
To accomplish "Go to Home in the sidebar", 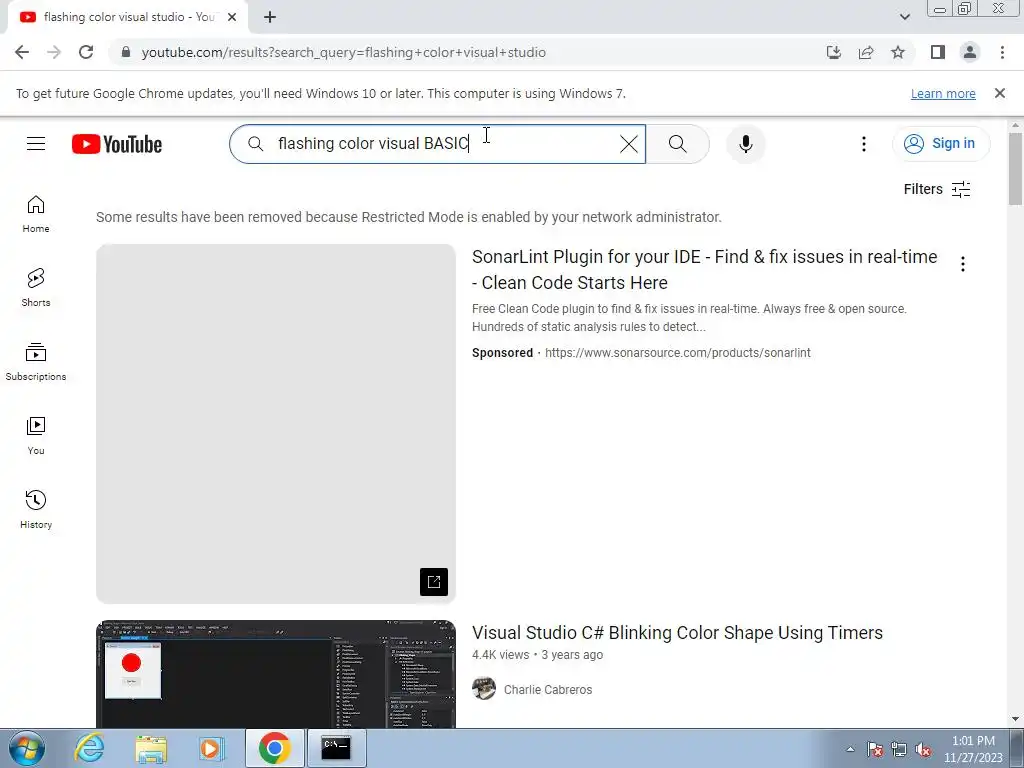I will 36,214.
